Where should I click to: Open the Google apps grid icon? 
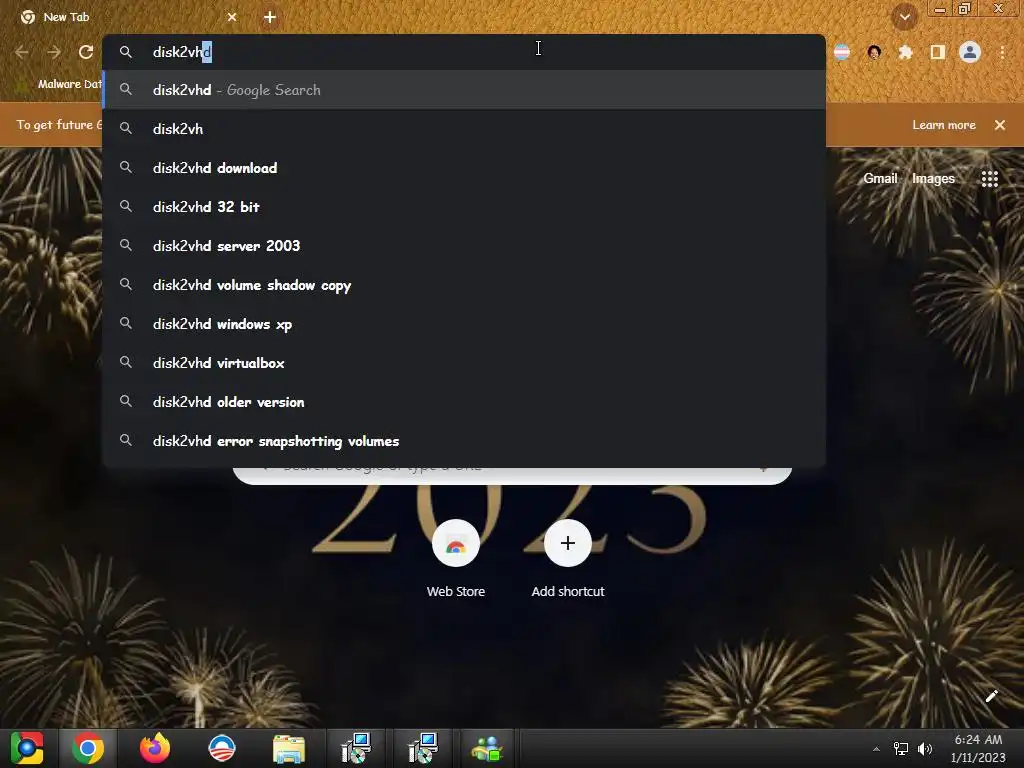coord(990,178)
